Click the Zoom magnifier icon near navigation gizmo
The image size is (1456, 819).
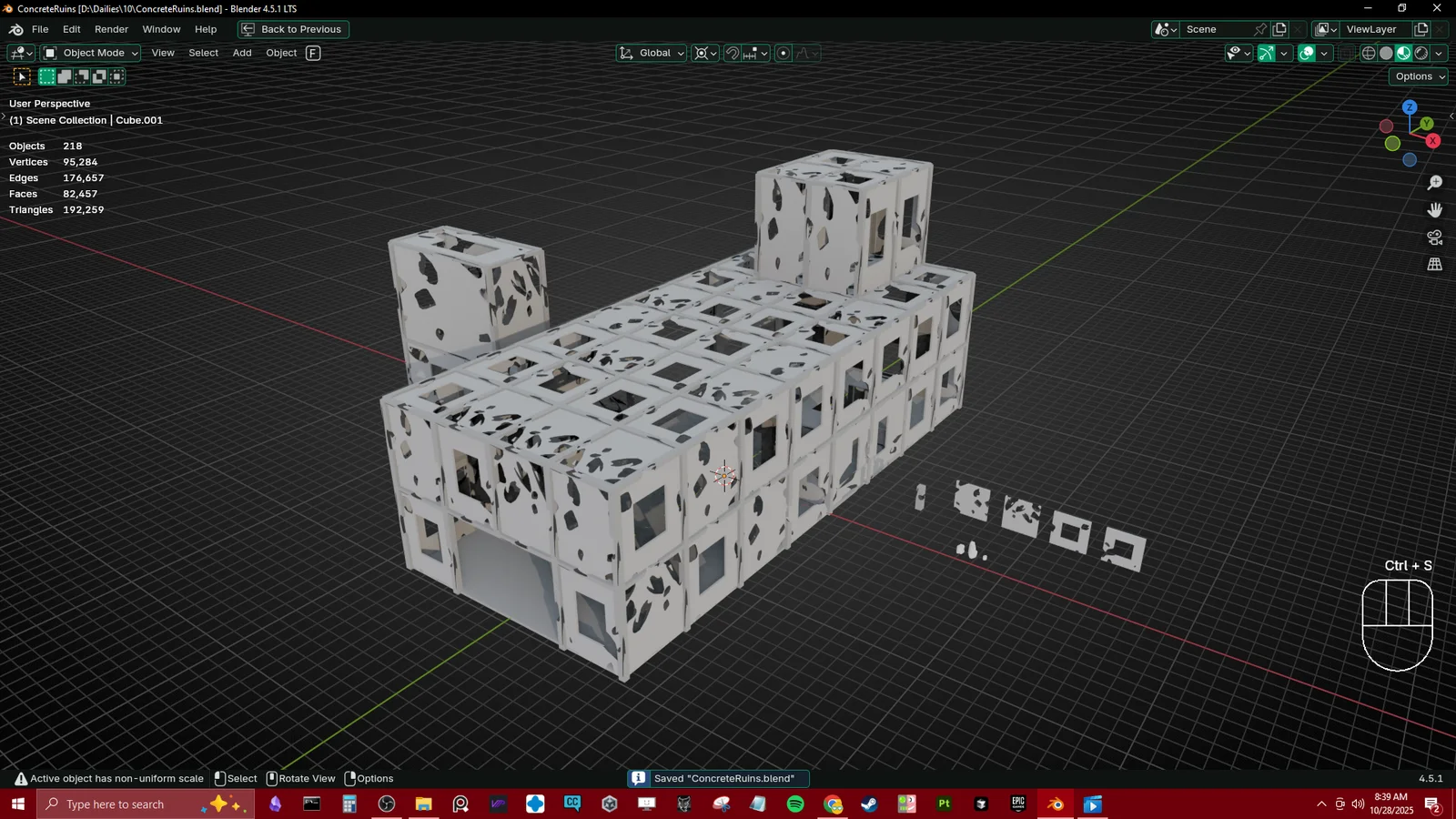click(x=1434, y=181)
